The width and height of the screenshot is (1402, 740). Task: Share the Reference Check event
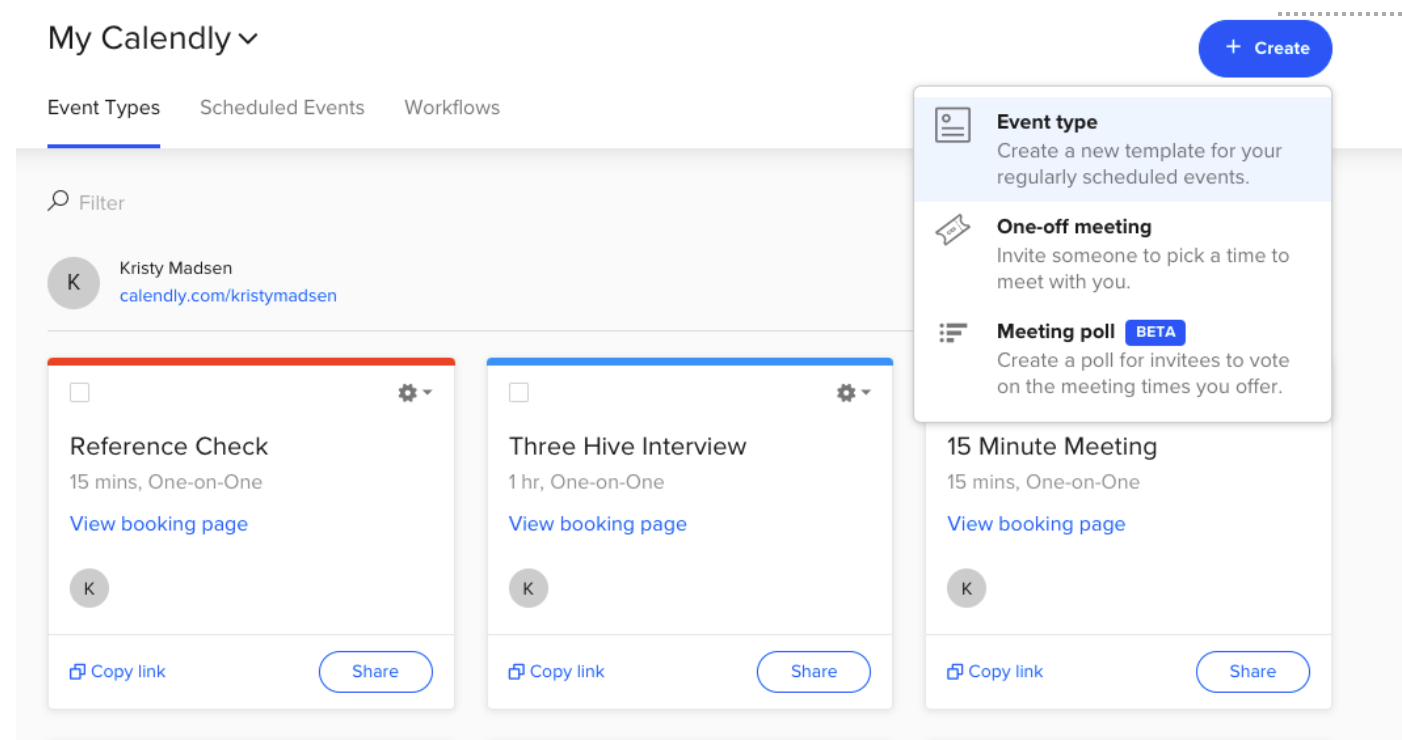click(376, 672)
